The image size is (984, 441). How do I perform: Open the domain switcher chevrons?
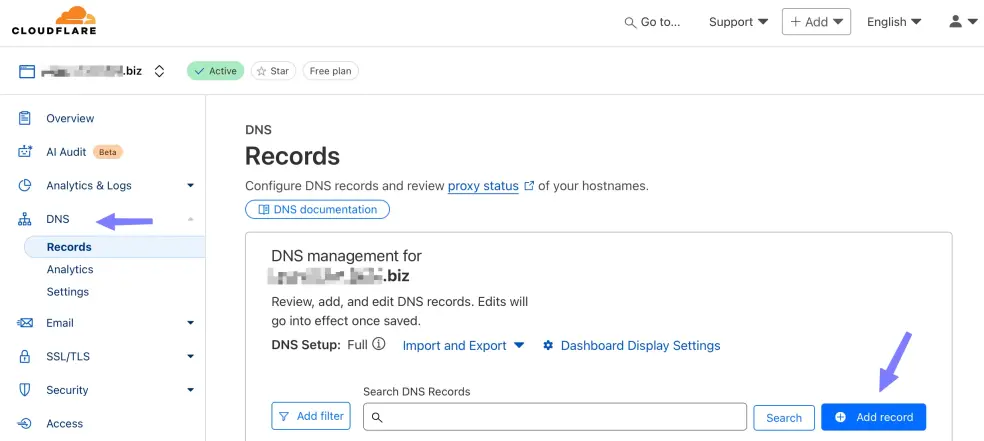click(159, 71)
